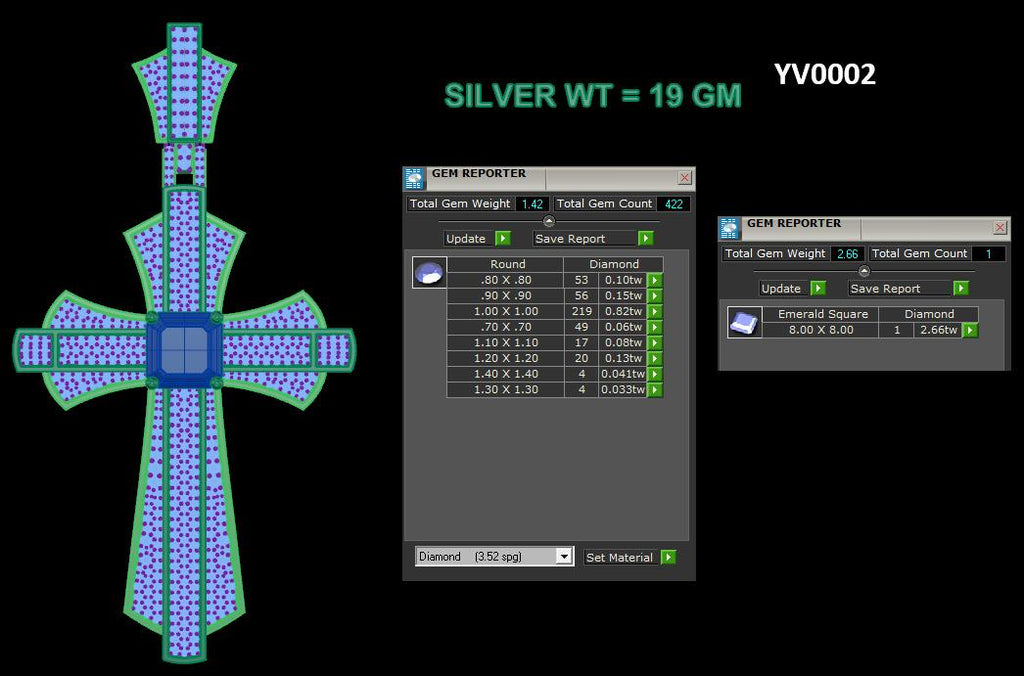Click green arrow on .70 X .70 row
Viewport: 1024px width, 676px height.
[655, 327]
